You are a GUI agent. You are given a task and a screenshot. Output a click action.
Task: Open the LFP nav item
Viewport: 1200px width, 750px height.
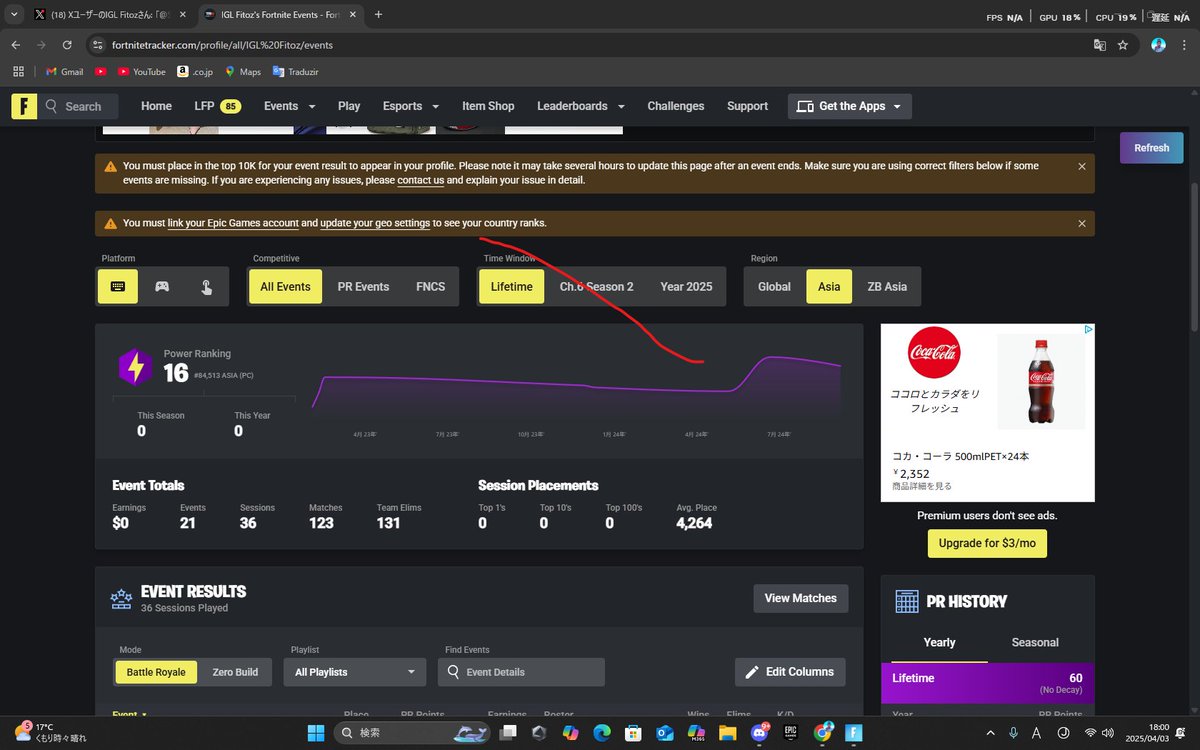[217, 106]
